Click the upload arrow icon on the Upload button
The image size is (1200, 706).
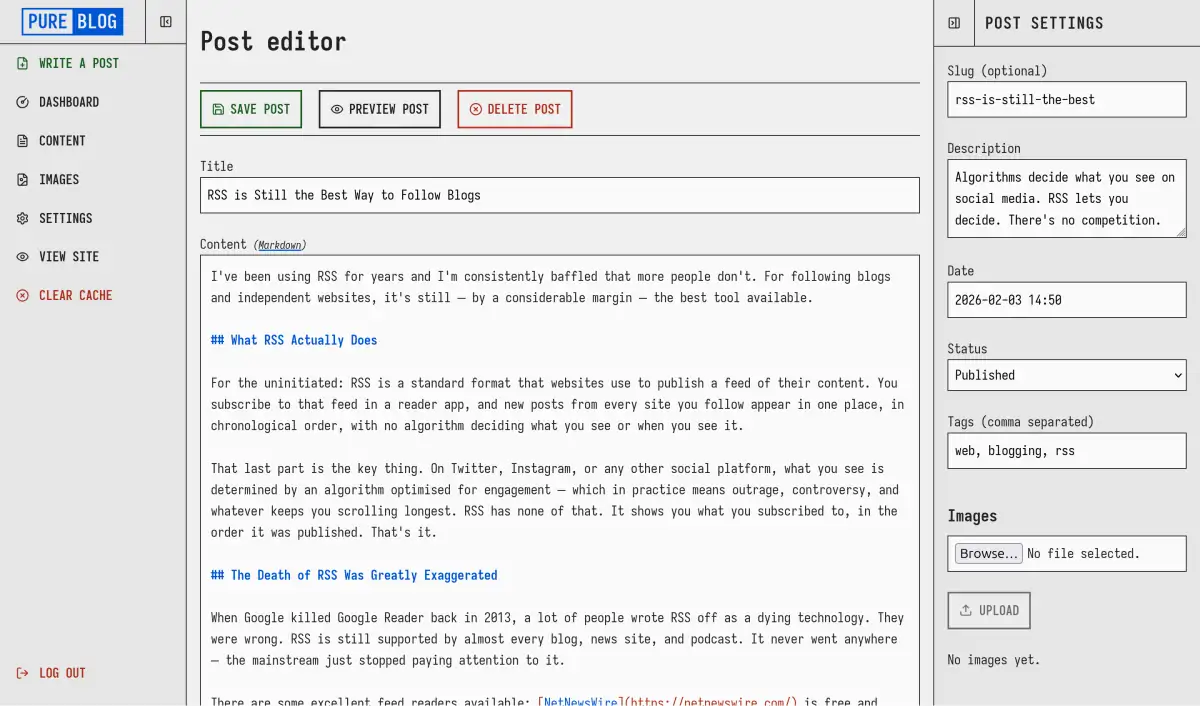click(965, 610)
